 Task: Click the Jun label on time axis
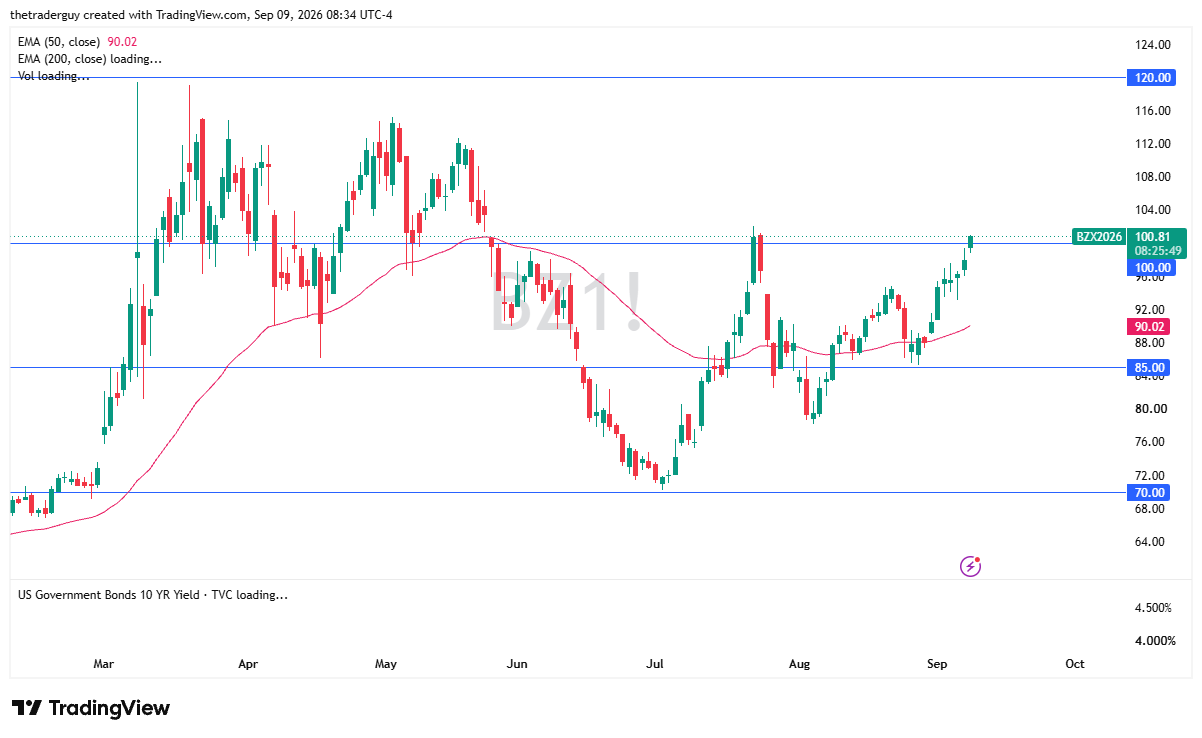point(517,664)
